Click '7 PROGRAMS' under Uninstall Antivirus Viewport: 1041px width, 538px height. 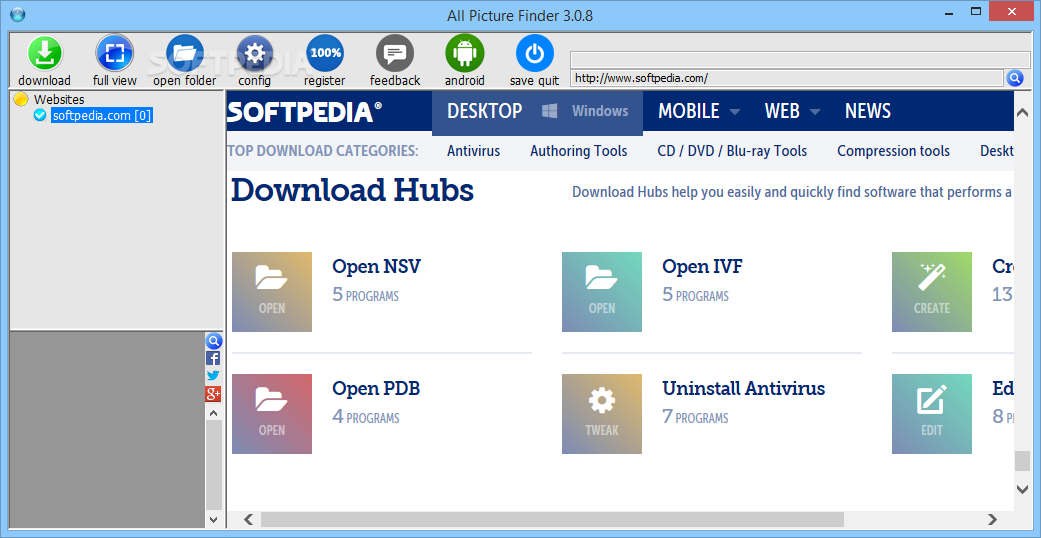click(x=695, y=417)
